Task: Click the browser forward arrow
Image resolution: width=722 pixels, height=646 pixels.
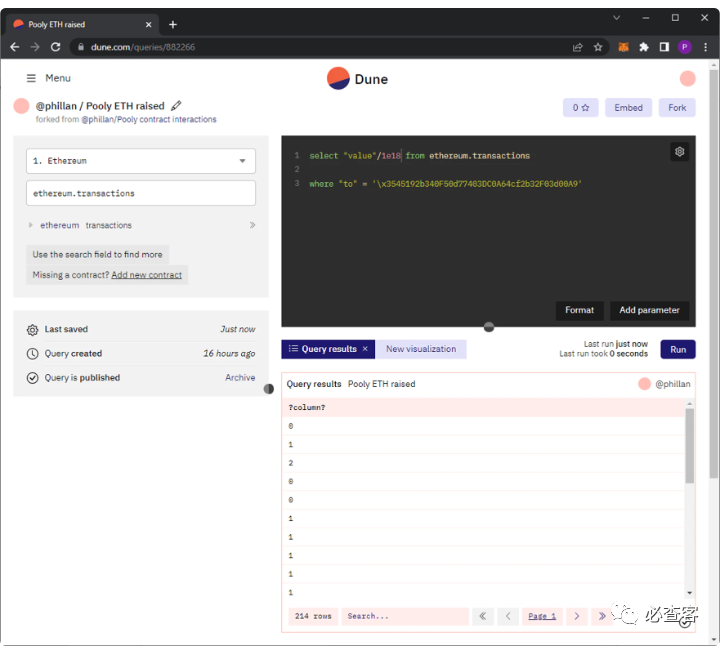Action: point(35,47)
